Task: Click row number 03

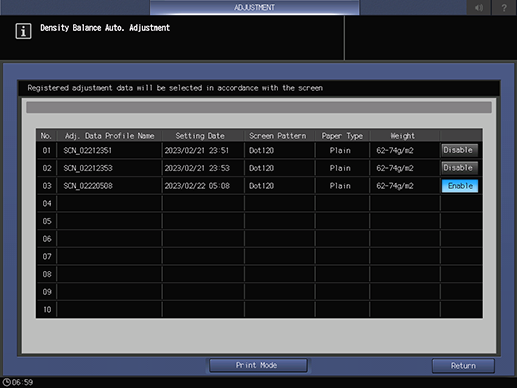Action: pyautogui.click(x=47, y=186)
